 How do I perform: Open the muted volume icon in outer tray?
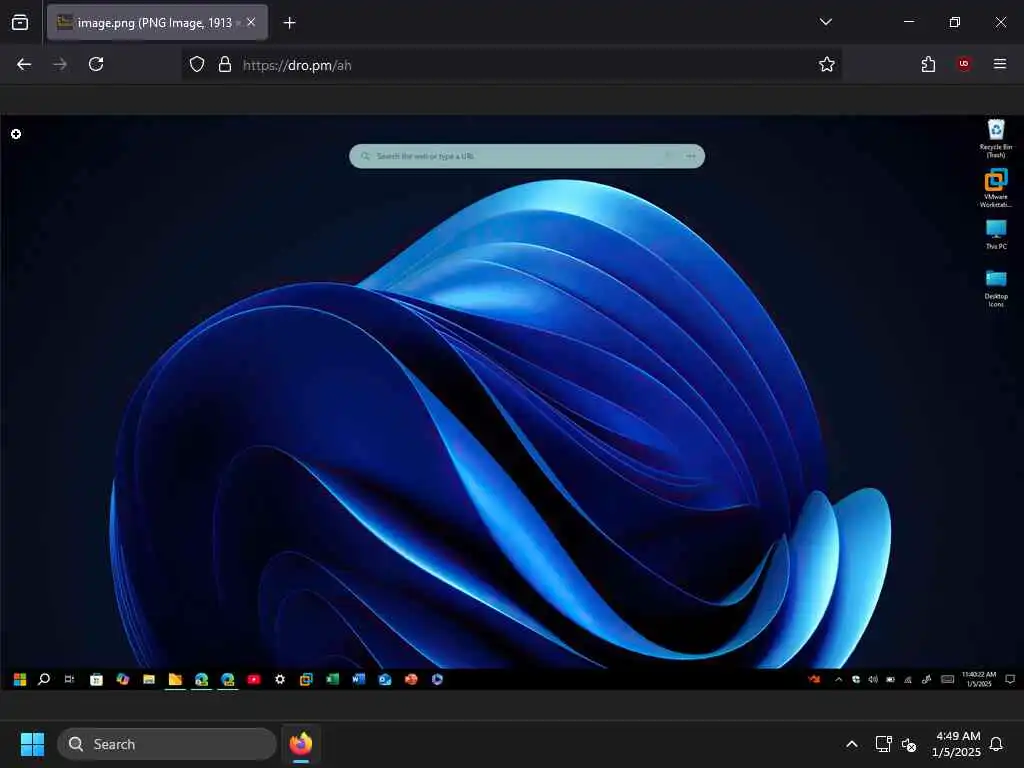pyautogui.click(x=908, y=744)
